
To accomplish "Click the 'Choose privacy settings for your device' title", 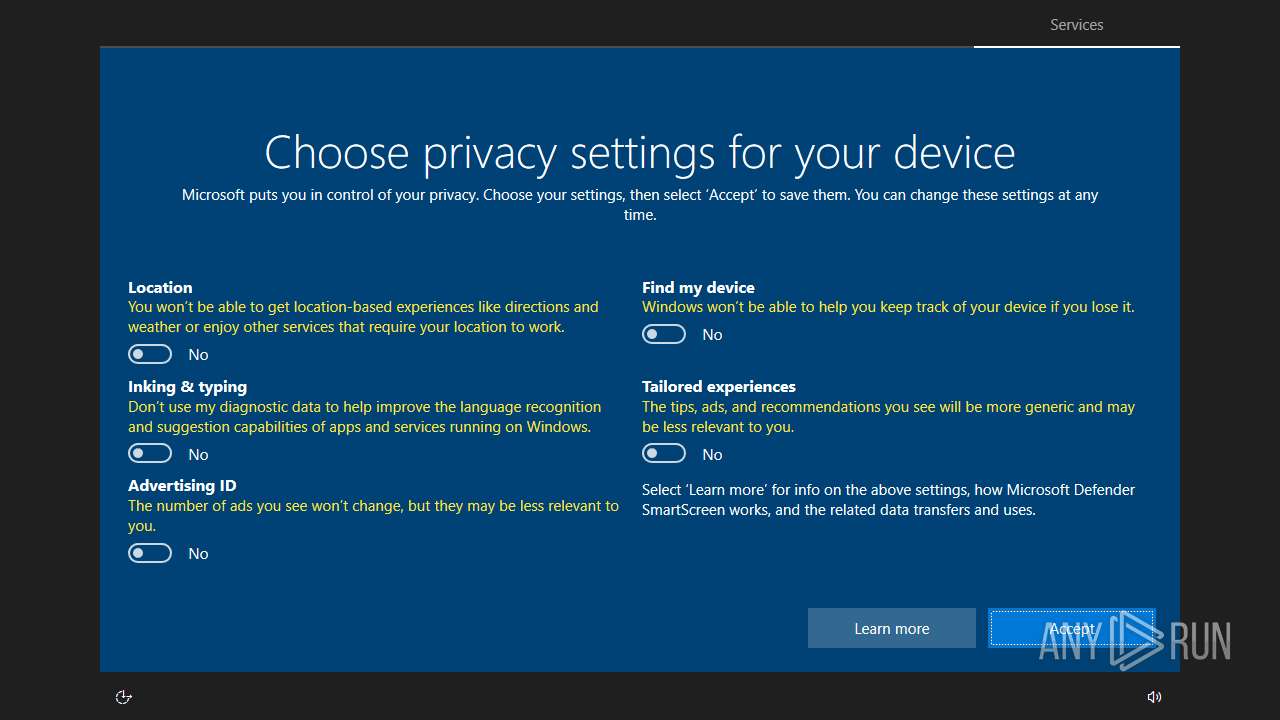I will 640,153.
